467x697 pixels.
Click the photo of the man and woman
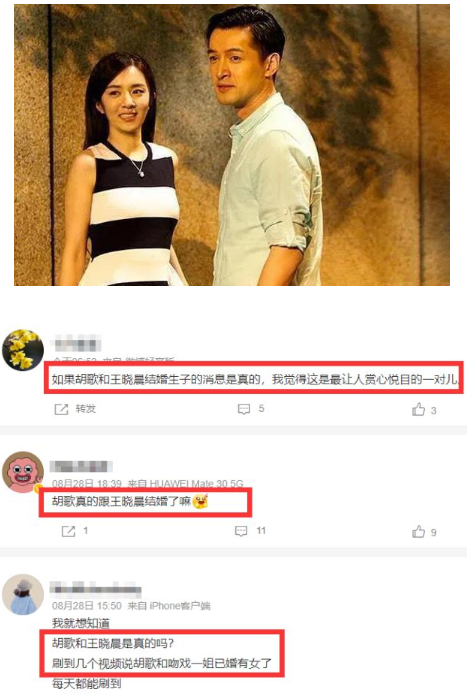click(x=232, y=145)
